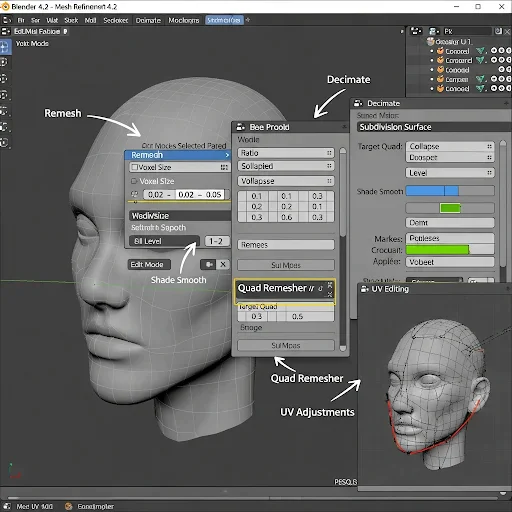
Task: Toggle first visibility circle on Conorel row
Action: [x=494, y=51]
